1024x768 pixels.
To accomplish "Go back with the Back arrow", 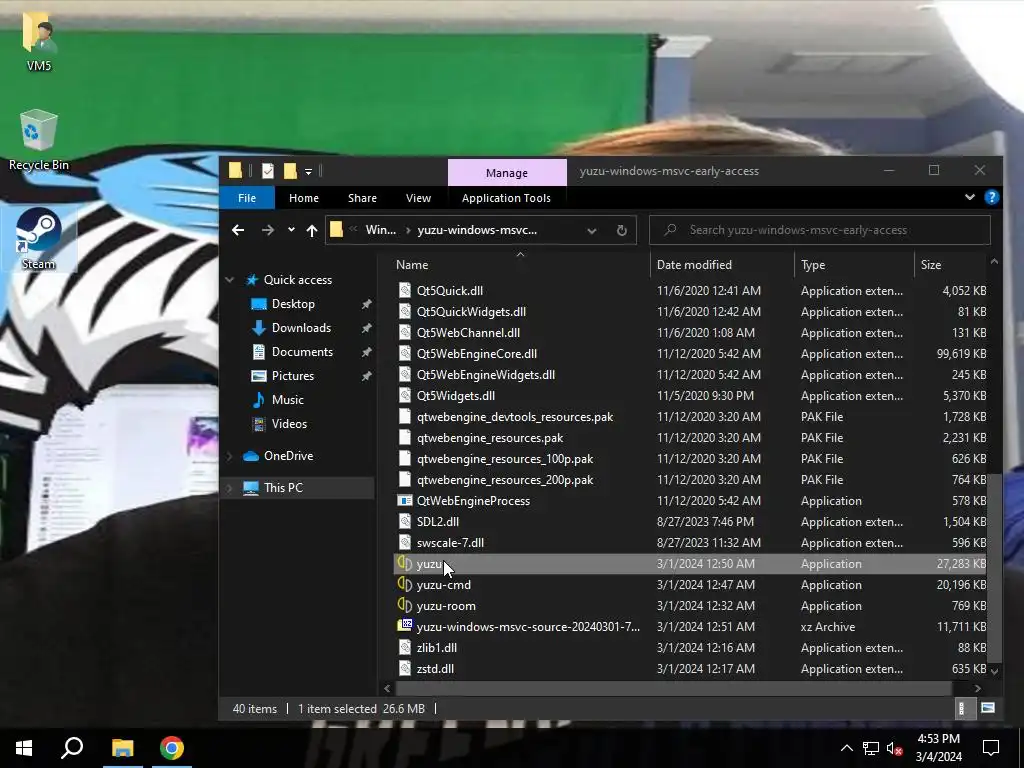I will tap(238, 230).
